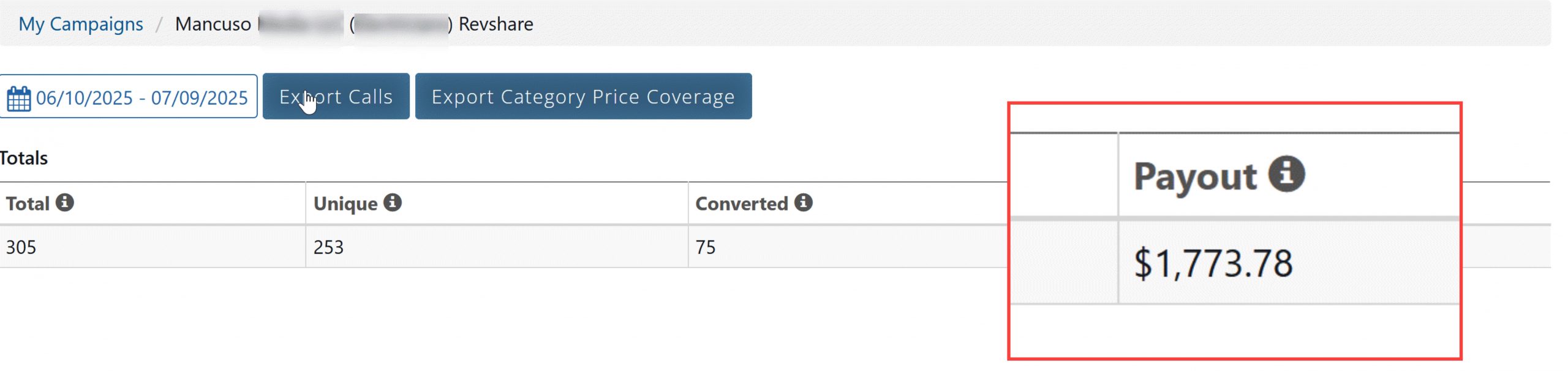
Task: Click the calendar icon beside the date range
Action: click(x=18, y=98)
